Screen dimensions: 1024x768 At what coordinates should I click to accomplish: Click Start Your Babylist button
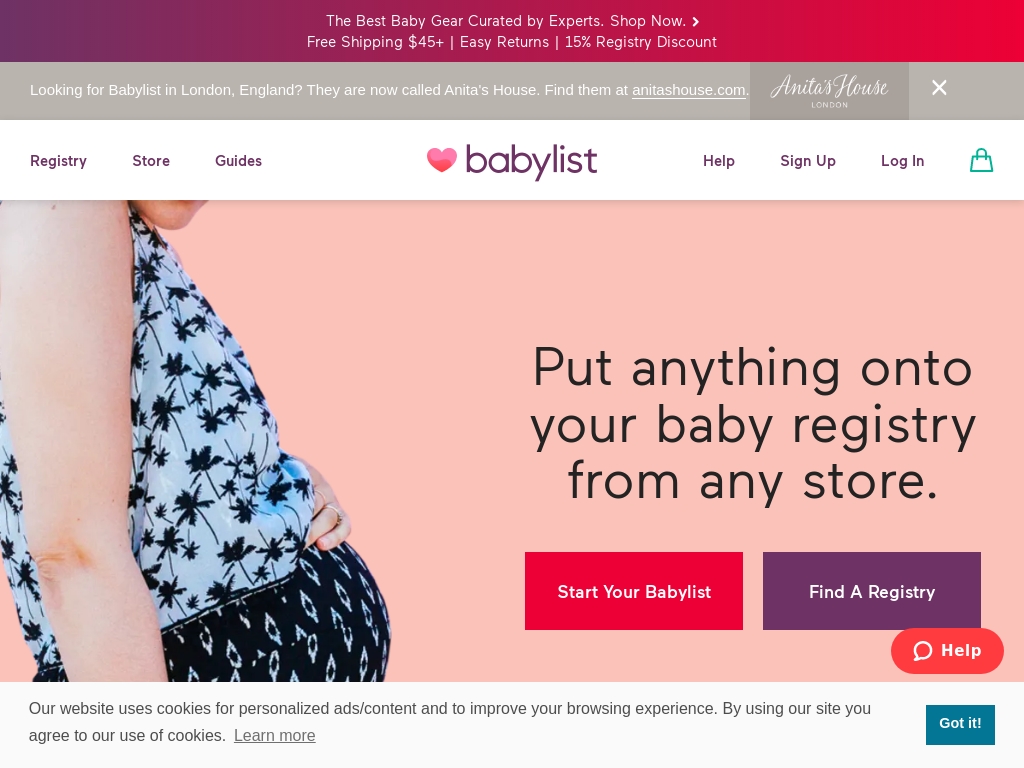(x=634, y=591)
